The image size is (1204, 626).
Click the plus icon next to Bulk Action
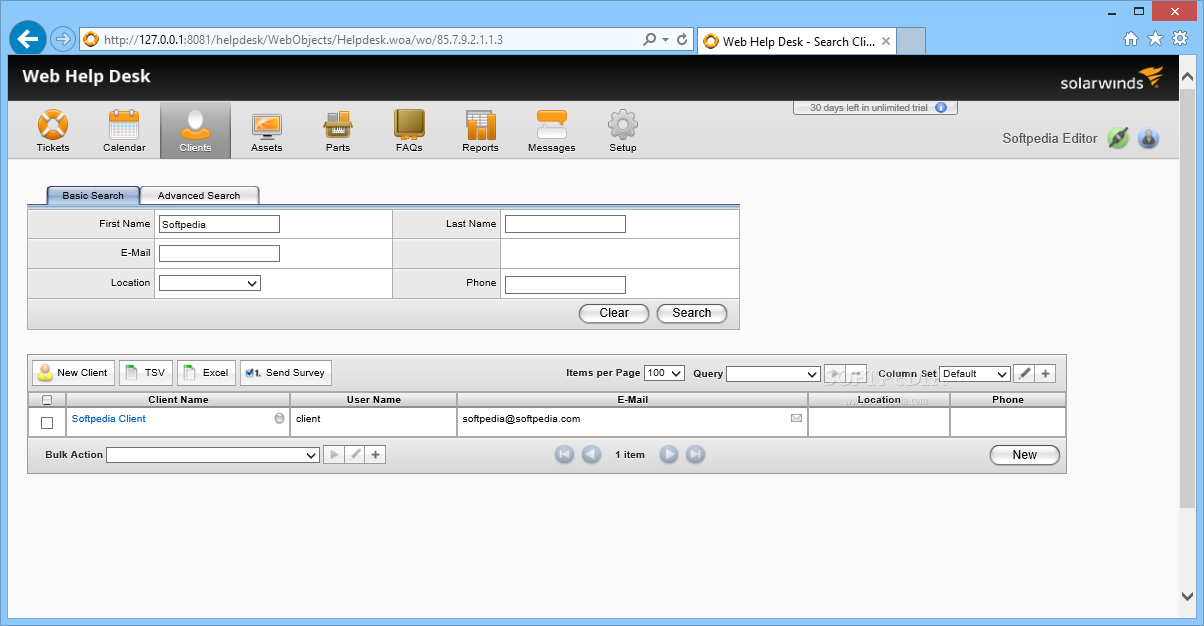pyautogui.click(x=376, y=455)
